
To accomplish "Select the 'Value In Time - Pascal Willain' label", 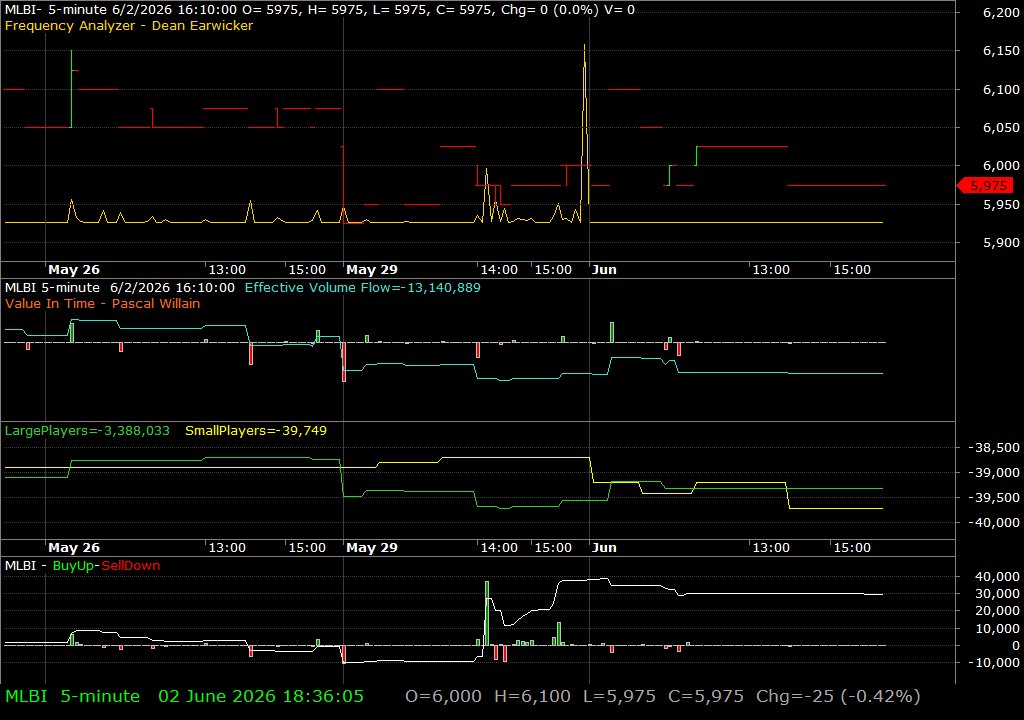I will (103, 303).
